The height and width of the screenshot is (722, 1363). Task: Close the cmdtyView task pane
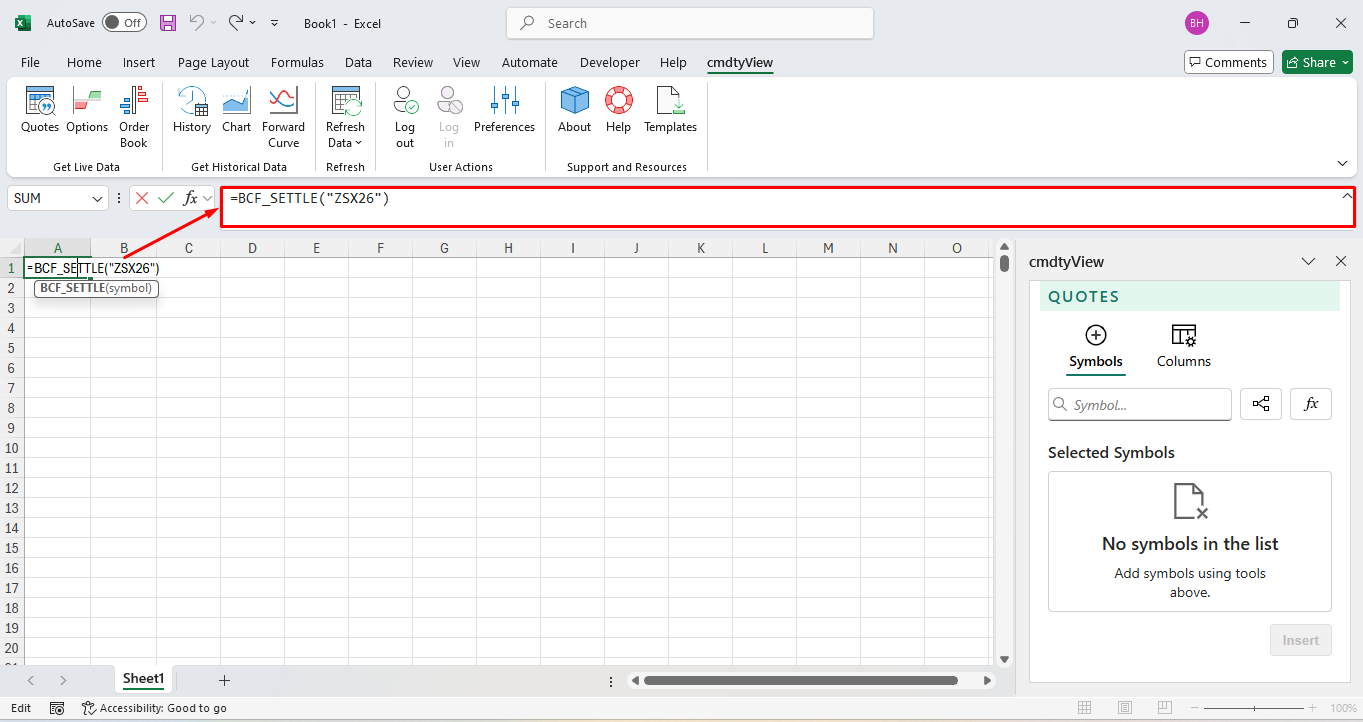pos(1341,261)
